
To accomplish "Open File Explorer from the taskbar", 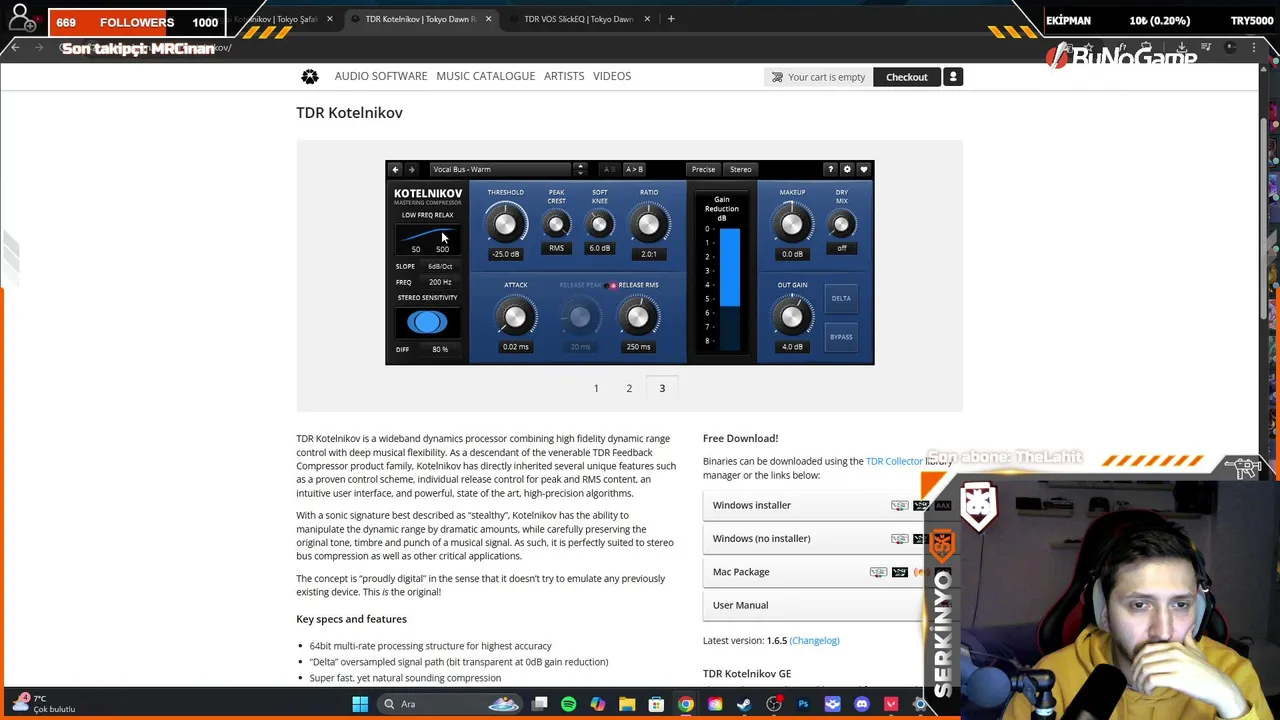I will tap(627, 704).
